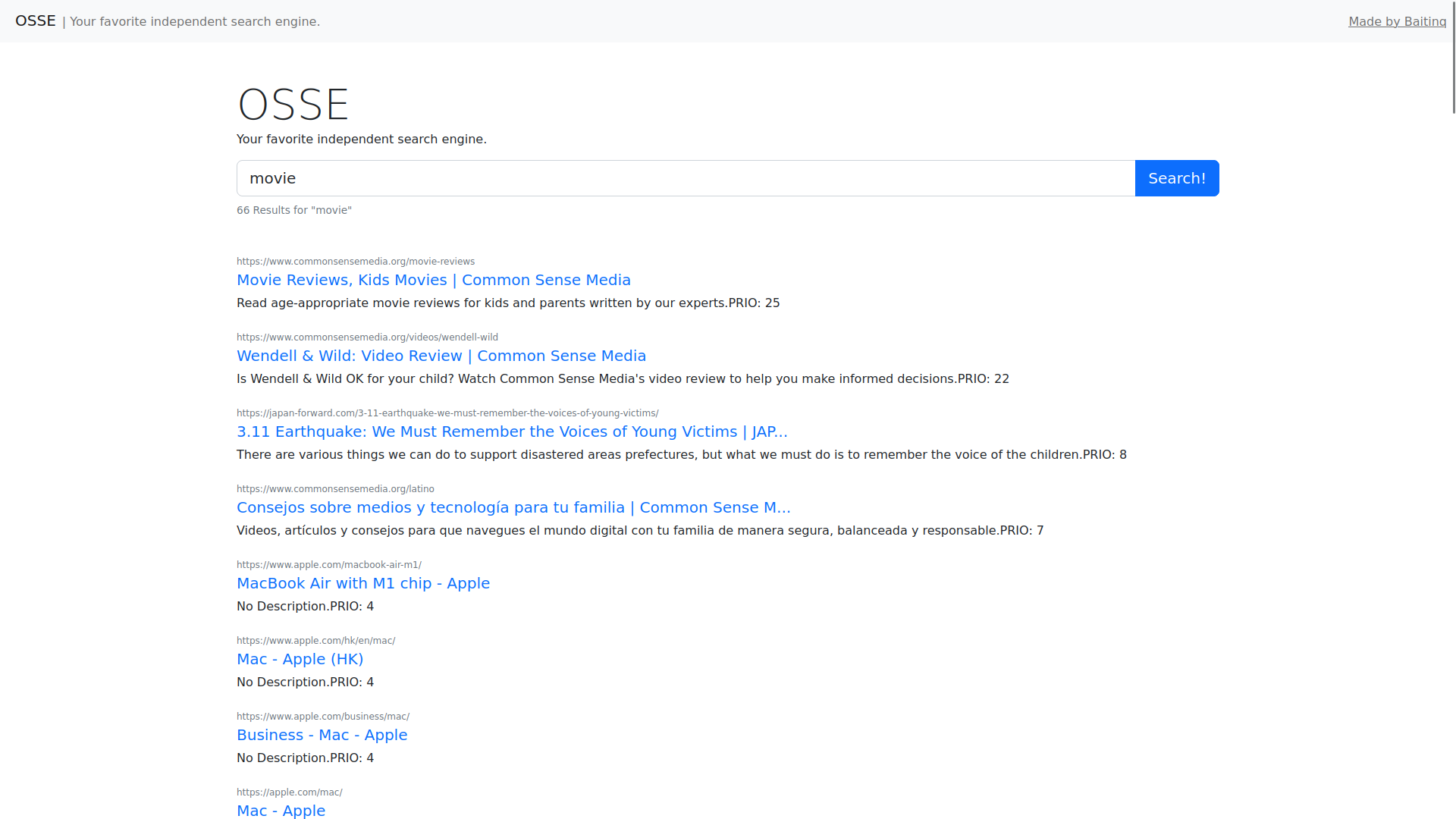1456x819 pixels.
Task: Click the commonsensemedia.org/movie-reviews URL text
Action: pyautogui.click(x=355, y=262)
